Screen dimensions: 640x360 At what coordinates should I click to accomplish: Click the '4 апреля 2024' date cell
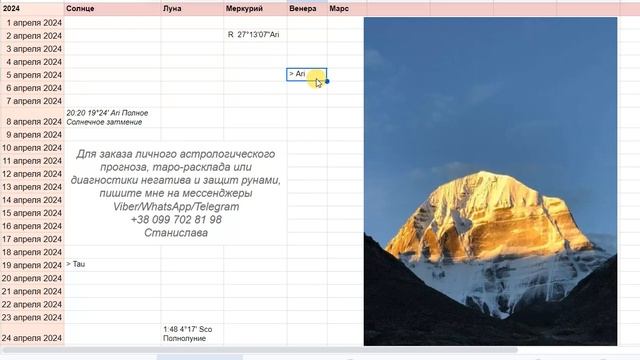click(32, 62)
